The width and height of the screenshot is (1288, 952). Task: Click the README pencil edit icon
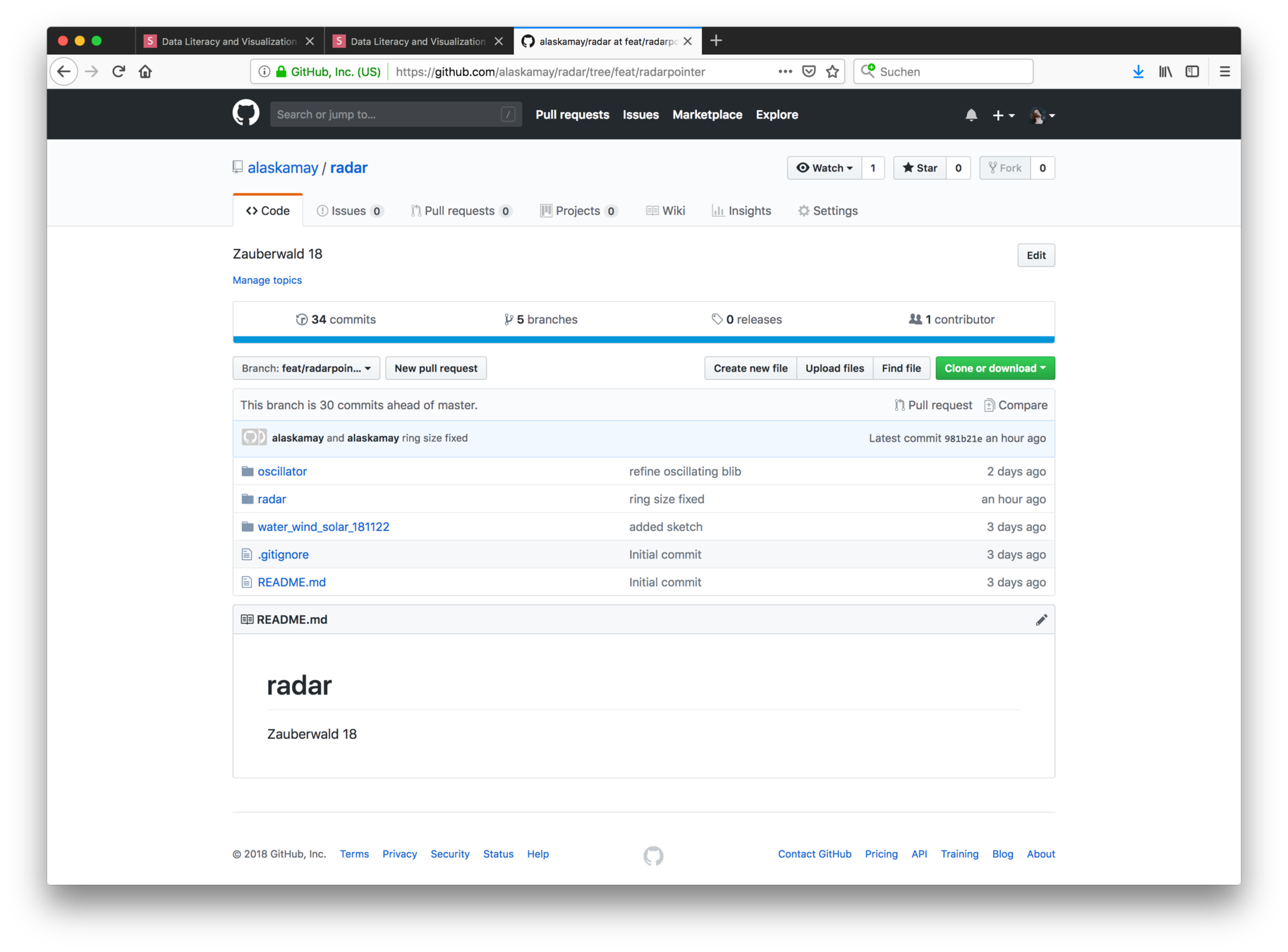point(1041,620)
